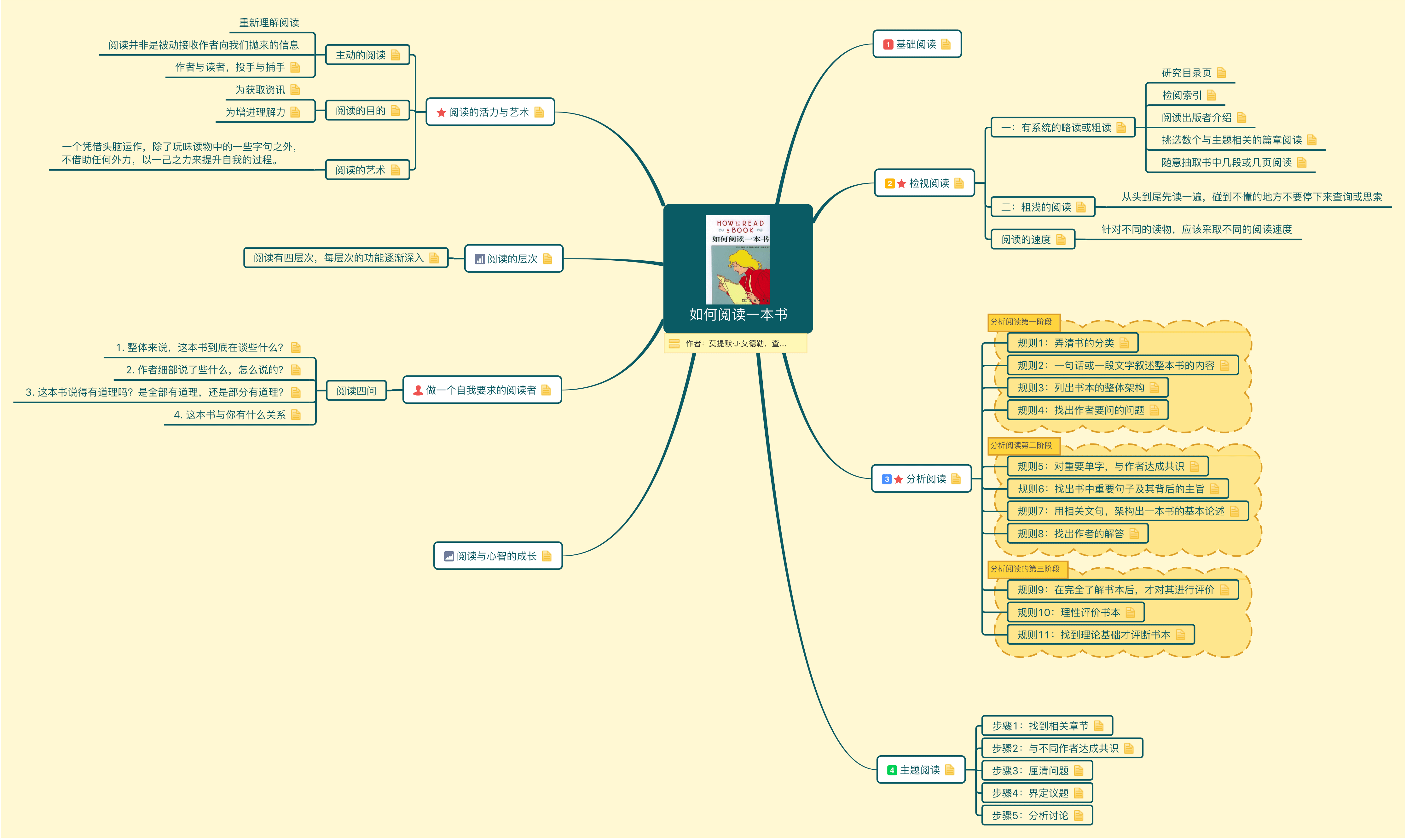Select the 分析阅读第二阶段 boundary label
This screenshot has width=1406, height=840.
point(1024,445)
